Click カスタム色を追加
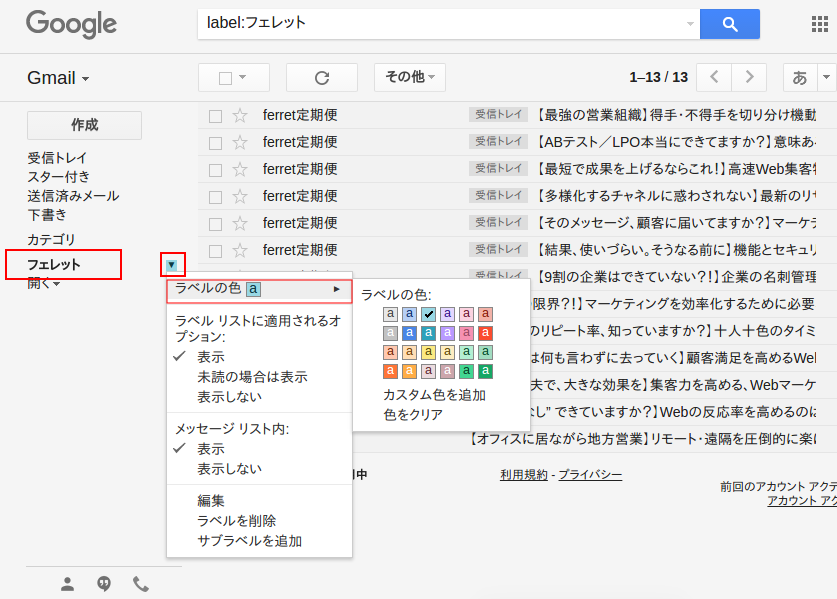Screen dimensions: 837x599 434,395
